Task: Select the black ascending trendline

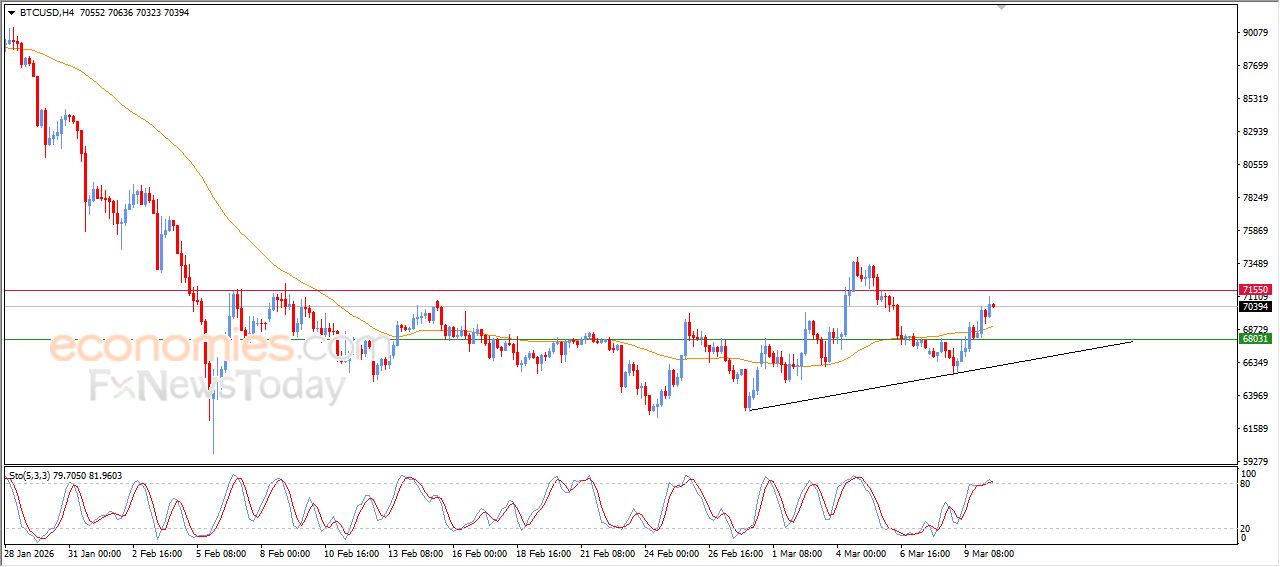Action: coord(940,375)
